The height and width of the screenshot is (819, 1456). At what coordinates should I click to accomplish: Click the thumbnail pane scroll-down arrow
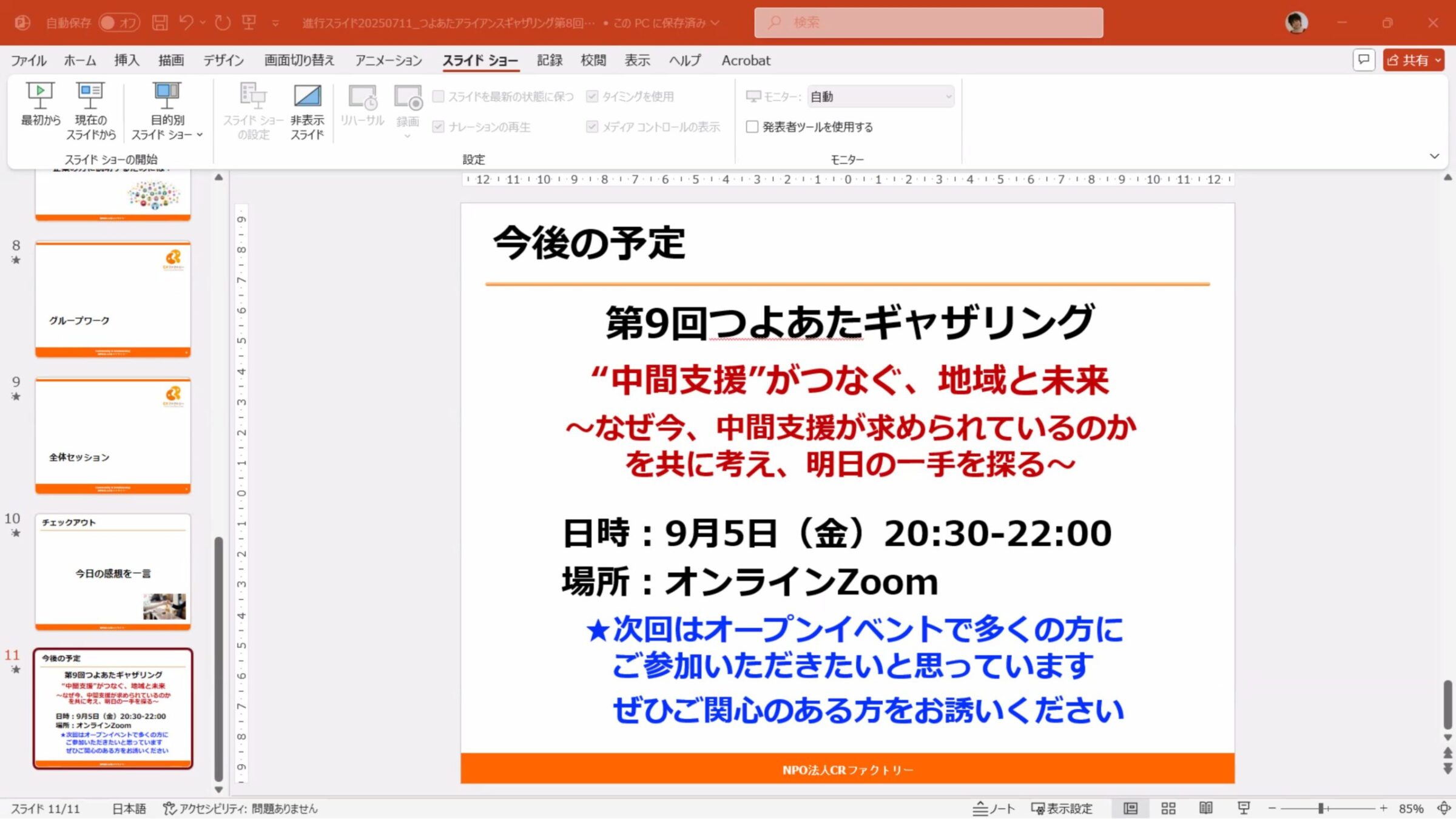pos(218,789)
